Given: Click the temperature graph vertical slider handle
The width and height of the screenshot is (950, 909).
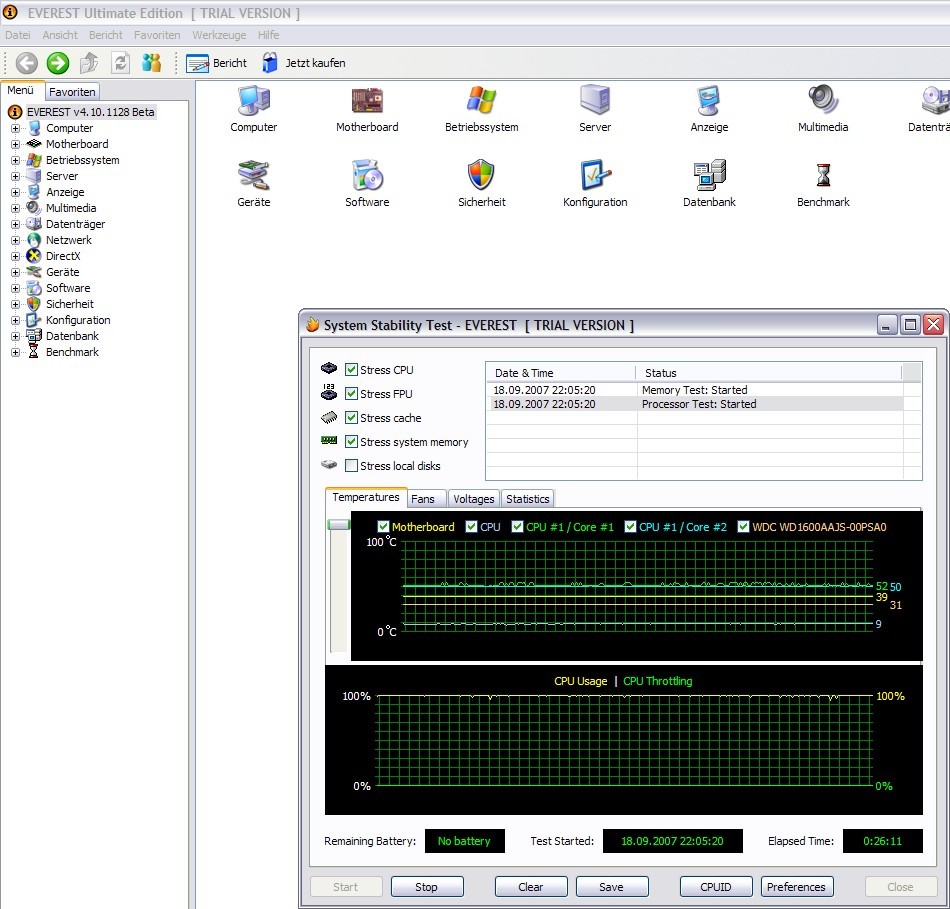Looking at the screenshot, I should point(339,524).
